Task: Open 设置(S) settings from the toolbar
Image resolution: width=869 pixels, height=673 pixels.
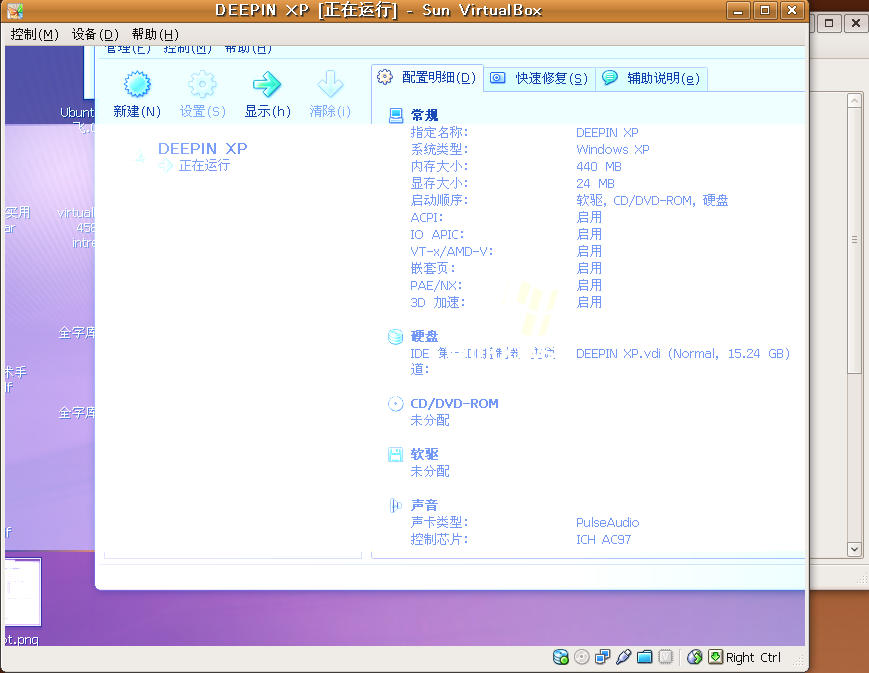Action: coord(202,94)
